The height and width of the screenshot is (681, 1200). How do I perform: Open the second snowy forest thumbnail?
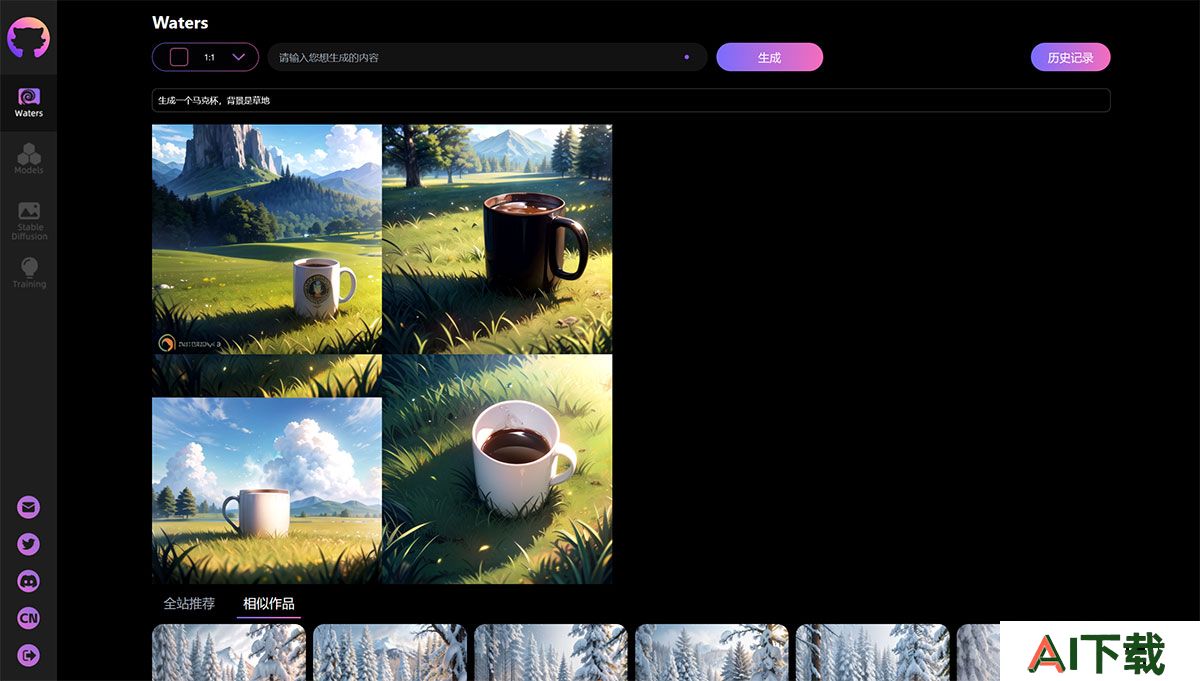tap(390, 652)
